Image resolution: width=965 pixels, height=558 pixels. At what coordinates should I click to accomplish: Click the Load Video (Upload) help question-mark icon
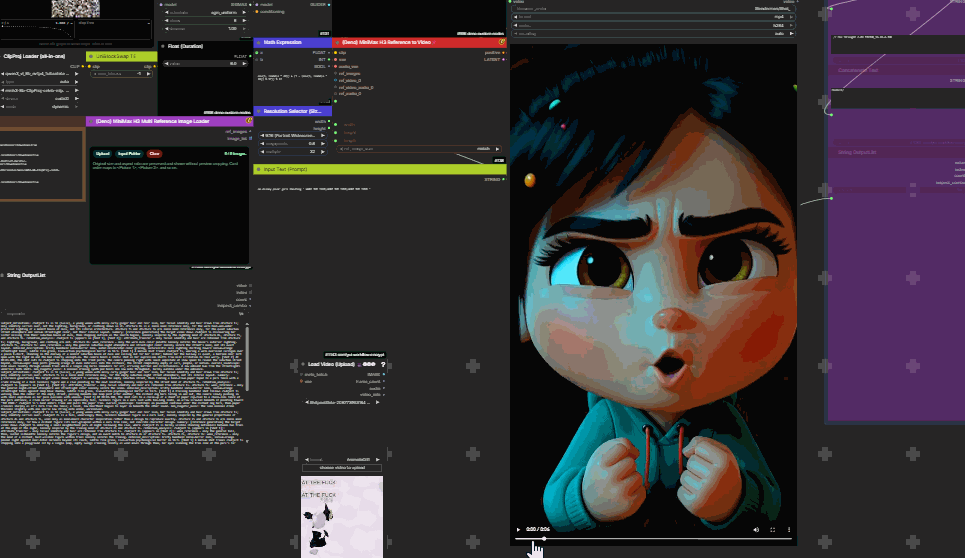tap(383, 364)
